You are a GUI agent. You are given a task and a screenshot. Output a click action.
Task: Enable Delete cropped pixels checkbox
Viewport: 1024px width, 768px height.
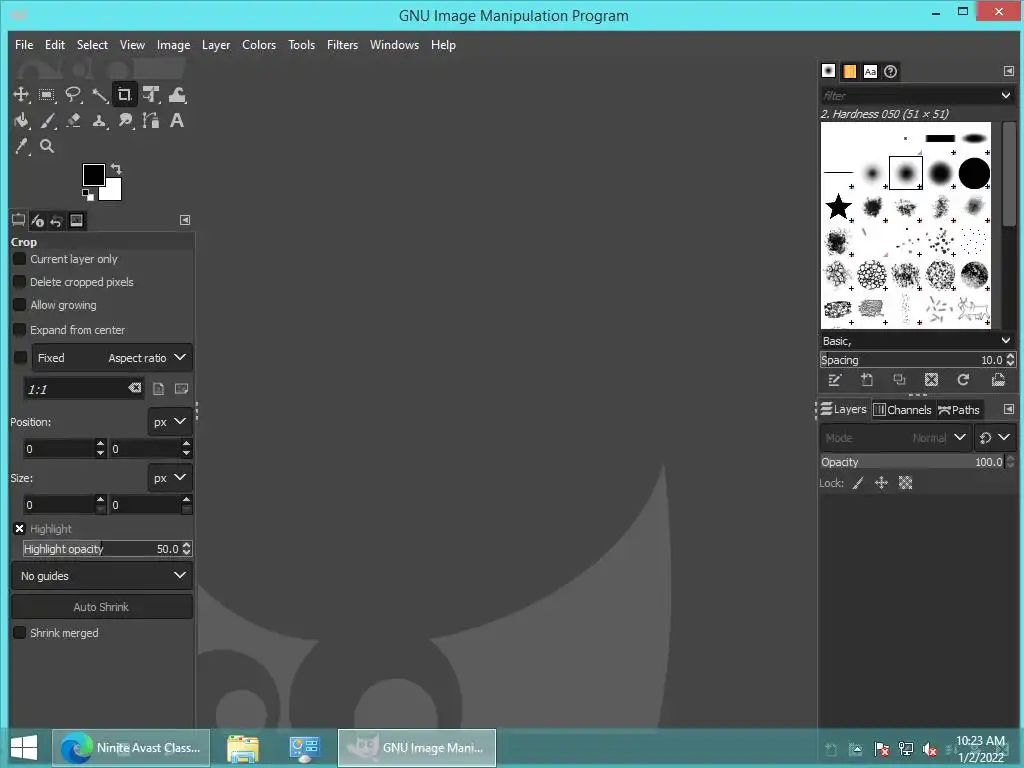pyautogui.click(x=20, y=282)
